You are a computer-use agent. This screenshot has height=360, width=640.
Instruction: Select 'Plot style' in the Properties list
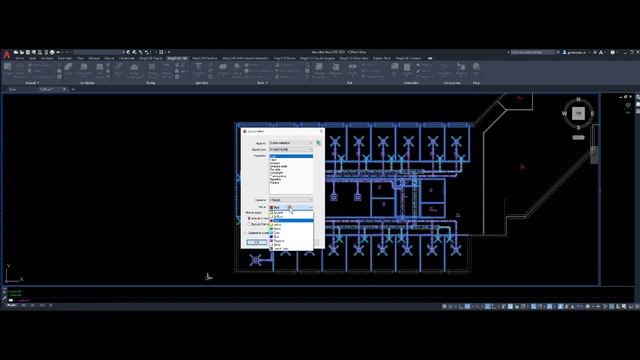coord(291,170)
